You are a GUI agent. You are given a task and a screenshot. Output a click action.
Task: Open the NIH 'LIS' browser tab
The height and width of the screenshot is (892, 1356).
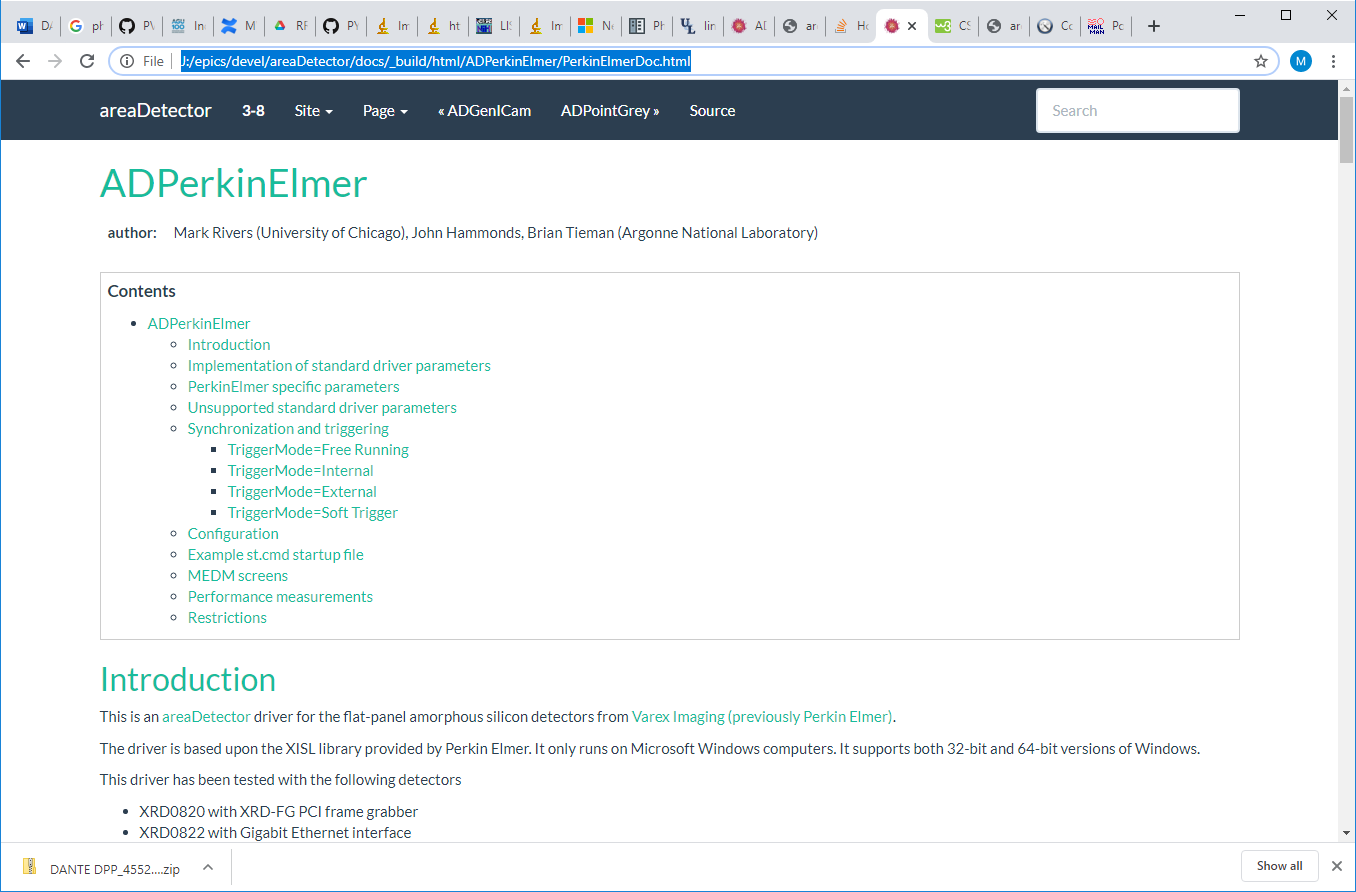coord(493,27)
